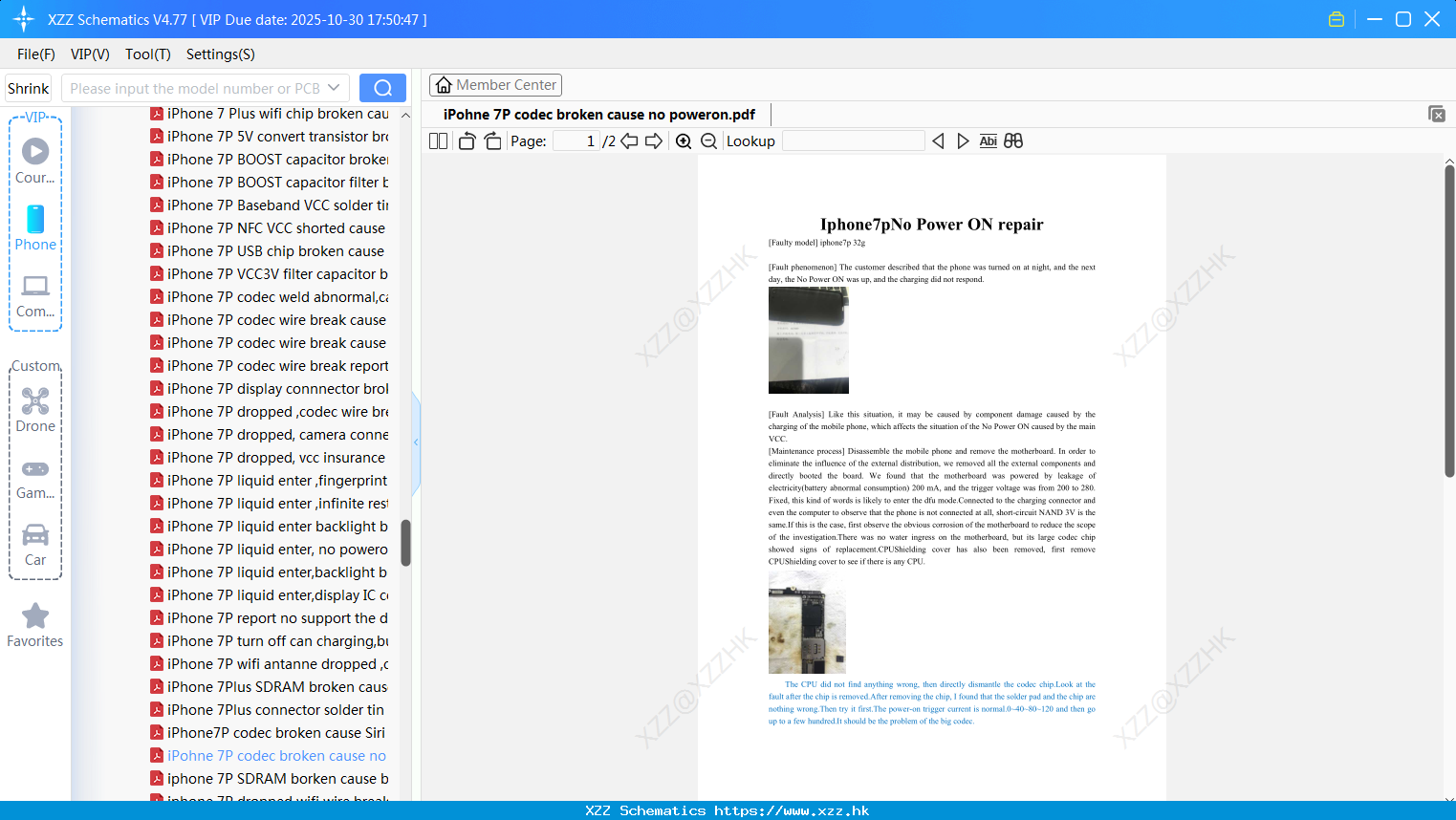Find previous lookup match triangle
The height and width of the screenshot is (820, 1456).
click(938, 141)
